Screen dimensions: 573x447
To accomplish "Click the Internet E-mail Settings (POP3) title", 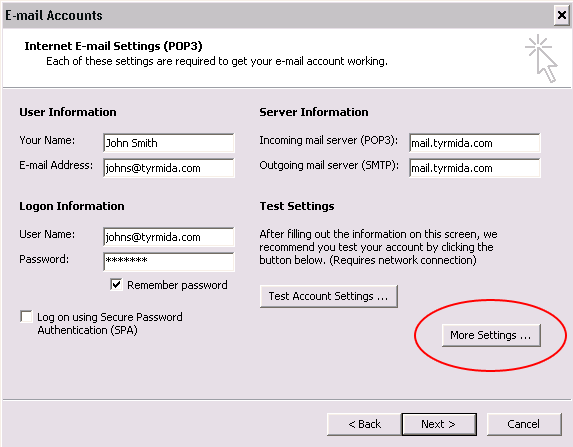I will 113,46.
